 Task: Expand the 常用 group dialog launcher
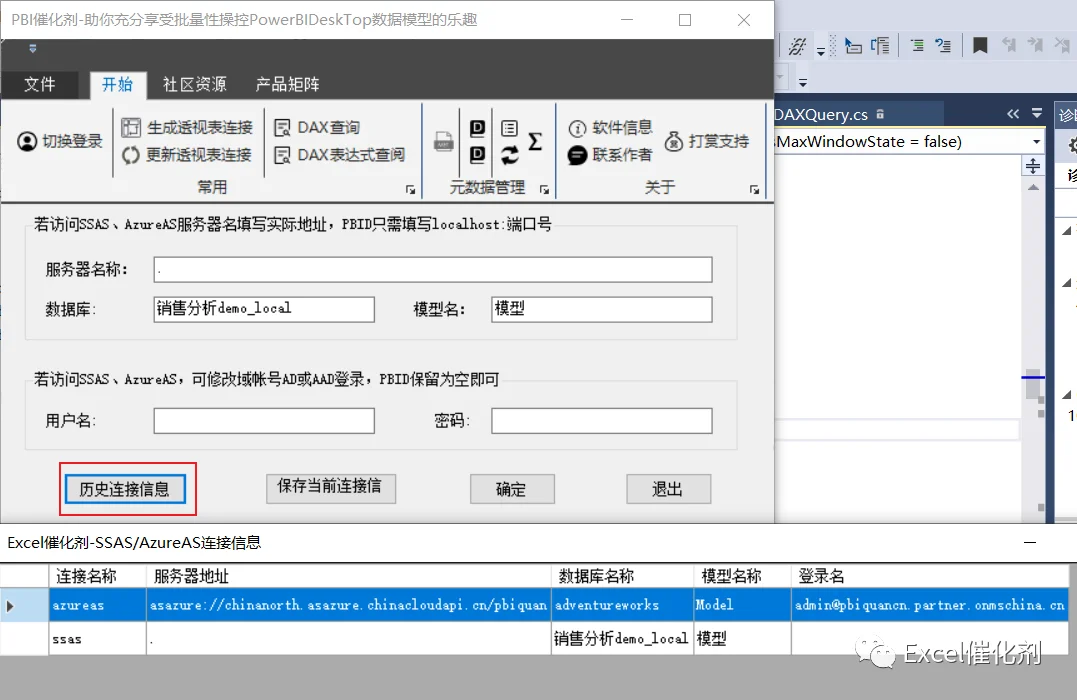[410, 190]
